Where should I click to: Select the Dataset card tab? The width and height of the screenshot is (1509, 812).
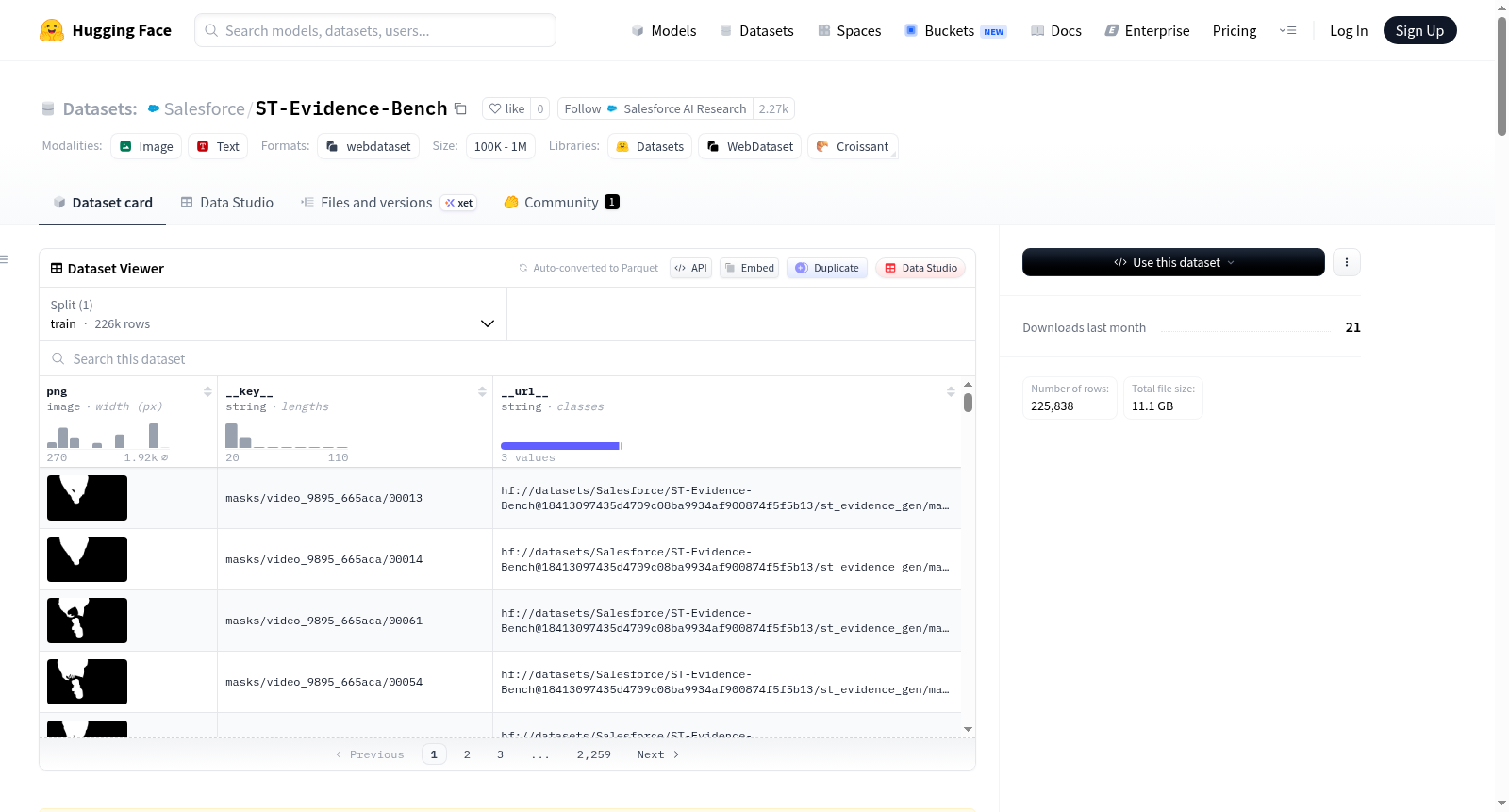coord(103,203)
